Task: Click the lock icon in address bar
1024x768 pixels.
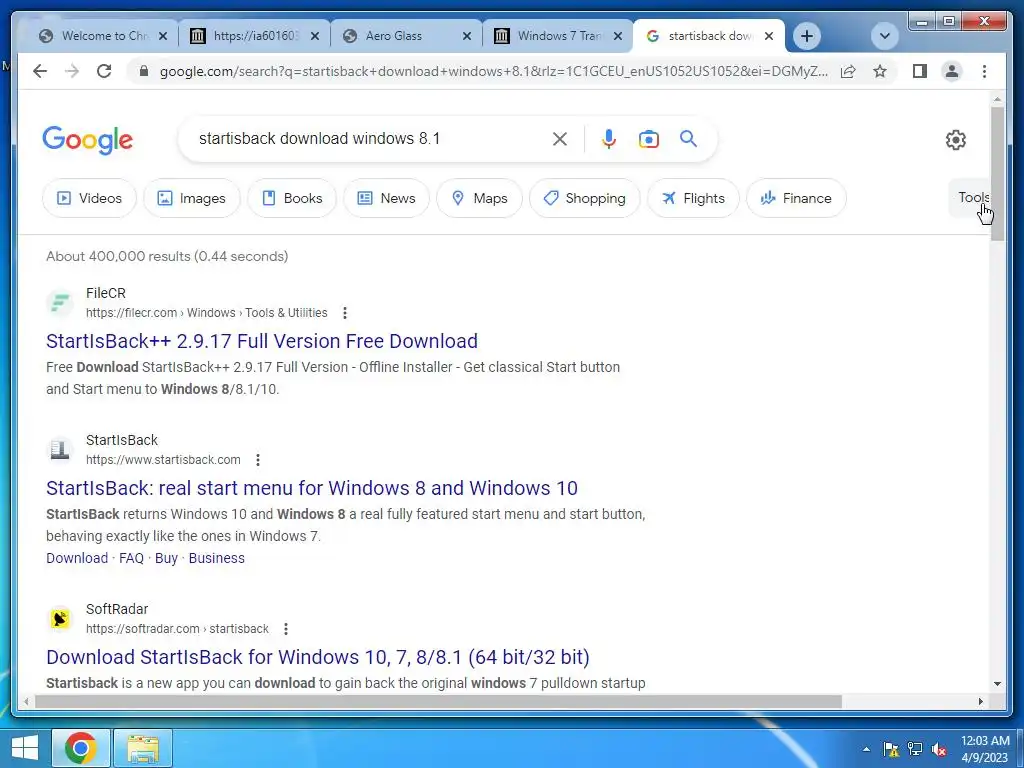Action: pyautogui.click(x=144, y=71)
